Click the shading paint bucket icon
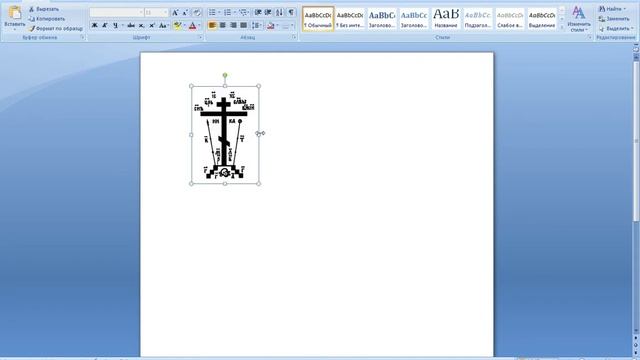 point(270,25)
